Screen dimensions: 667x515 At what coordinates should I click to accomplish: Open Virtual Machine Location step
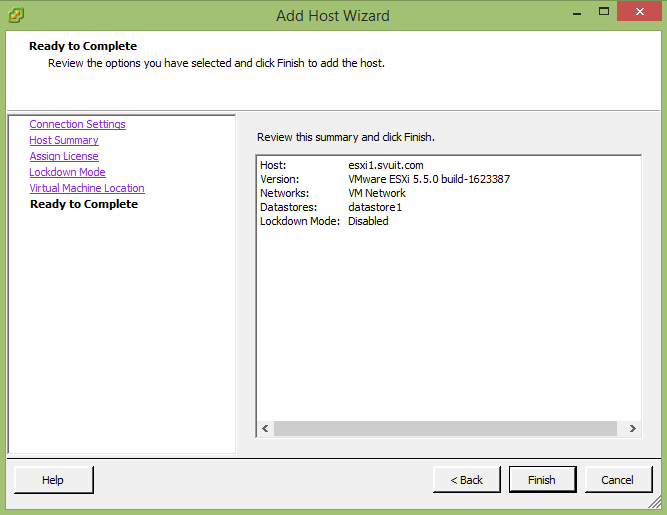click(87, 188)
